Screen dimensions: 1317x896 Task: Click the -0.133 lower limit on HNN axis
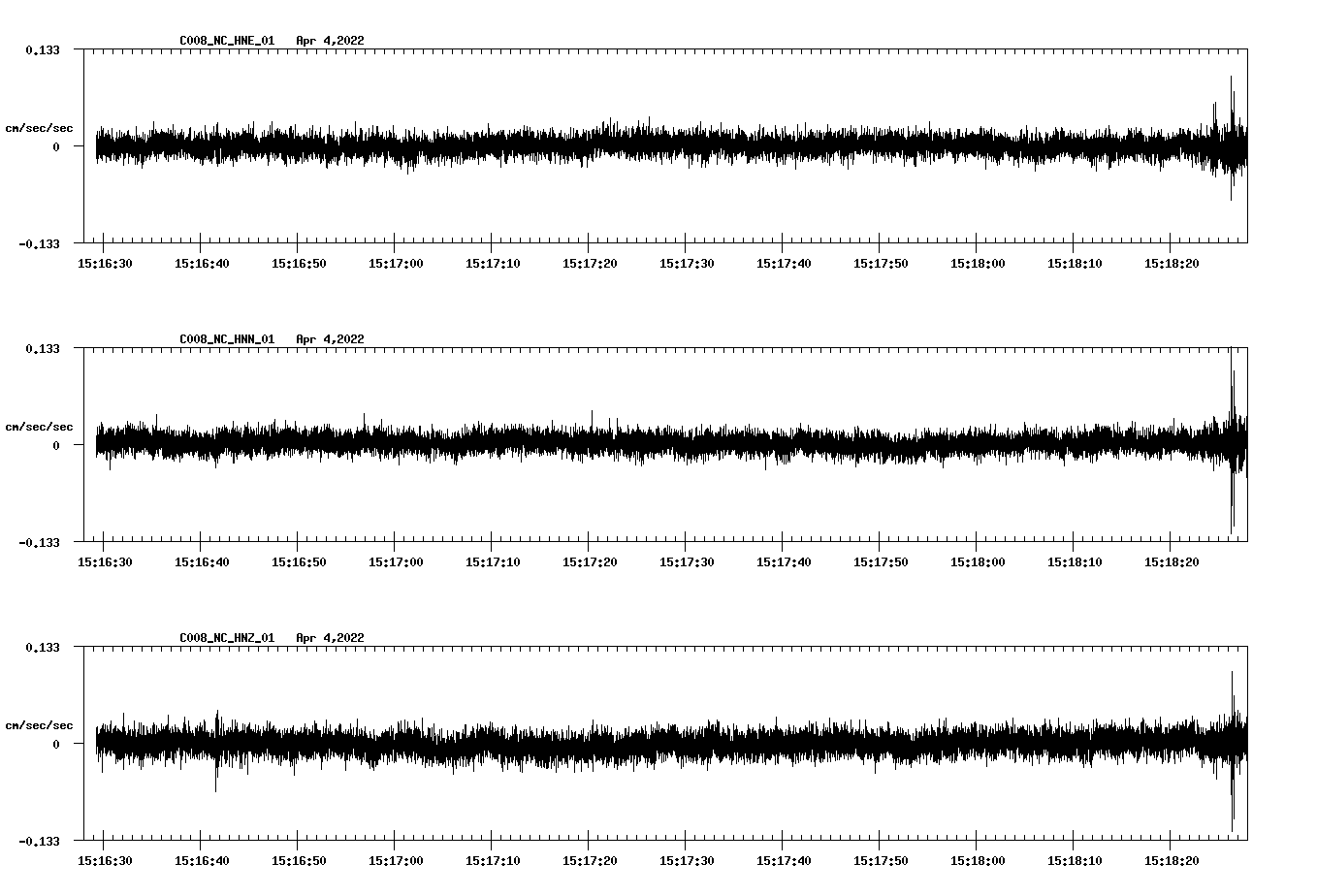40,543
